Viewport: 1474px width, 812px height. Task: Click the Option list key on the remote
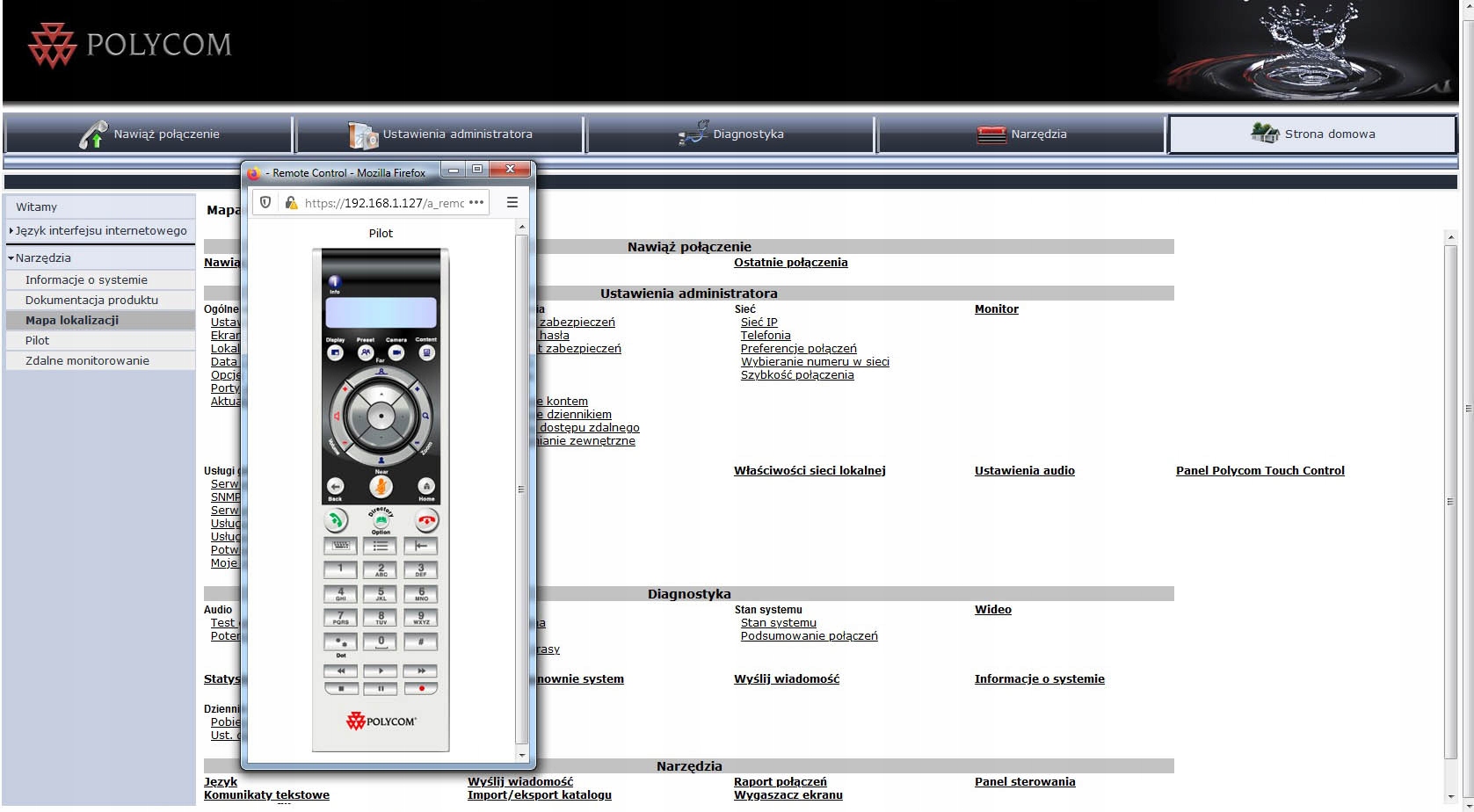381,546
